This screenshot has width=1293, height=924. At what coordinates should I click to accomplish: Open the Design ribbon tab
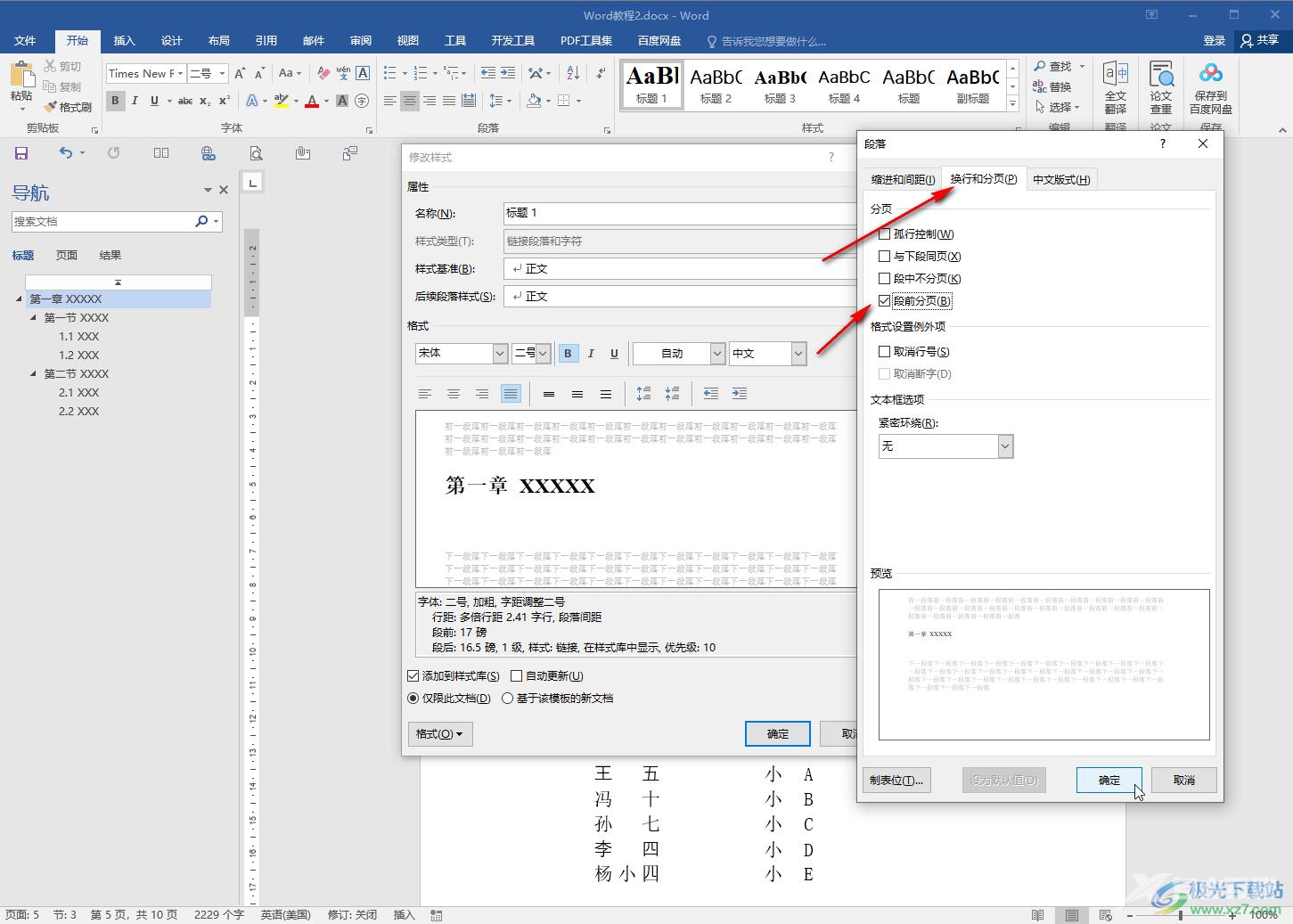pos(171,40)
